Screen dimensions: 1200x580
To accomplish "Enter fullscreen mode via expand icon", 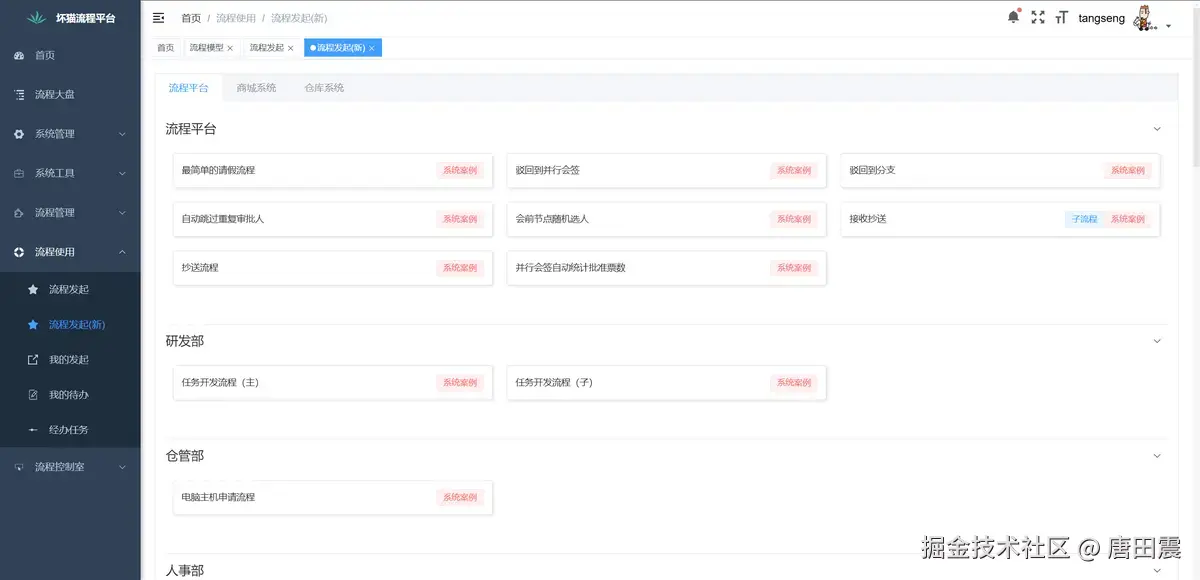I will (x=1038, y=17).
